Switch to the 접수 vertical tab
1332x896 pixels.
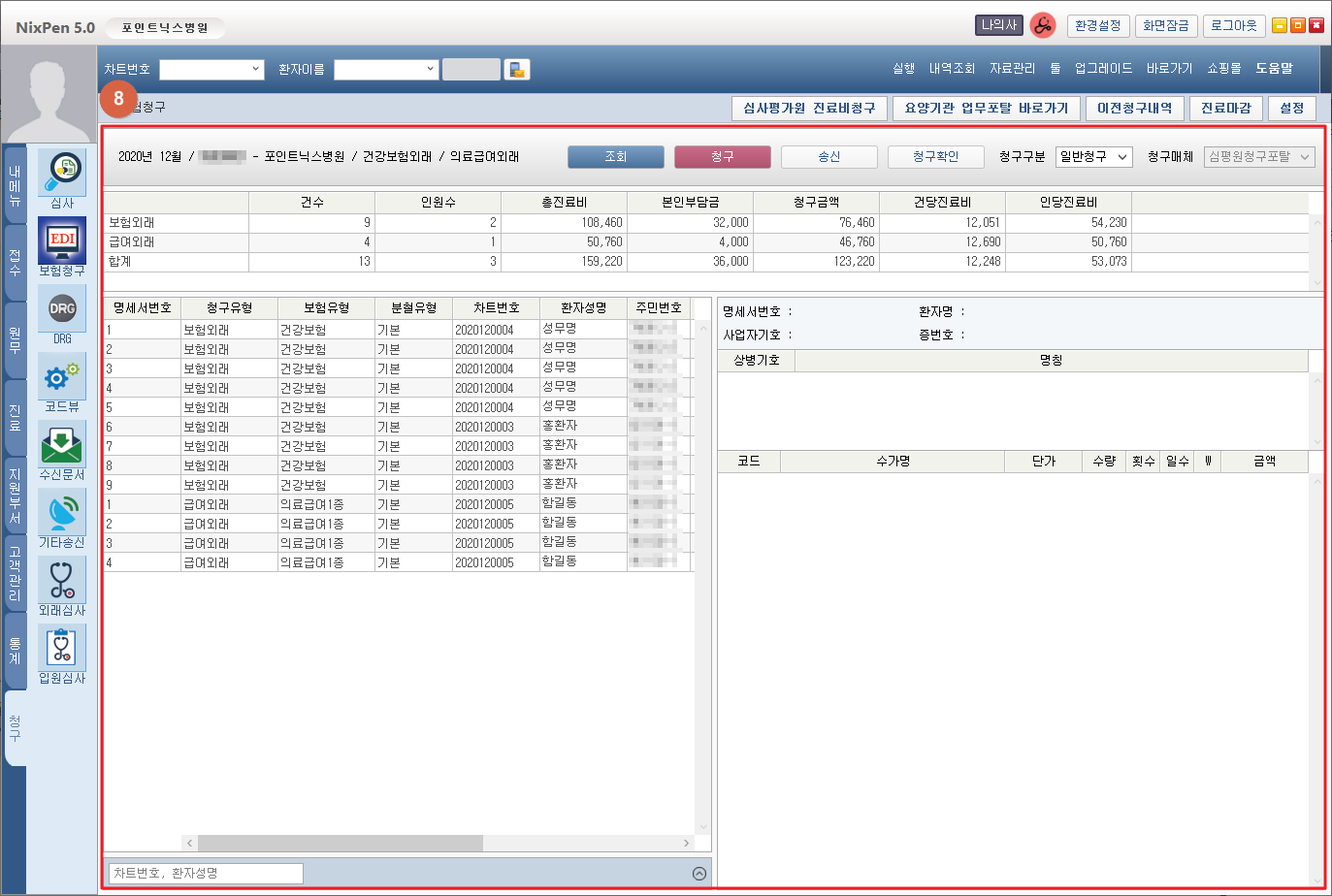[x=15, y=262]
